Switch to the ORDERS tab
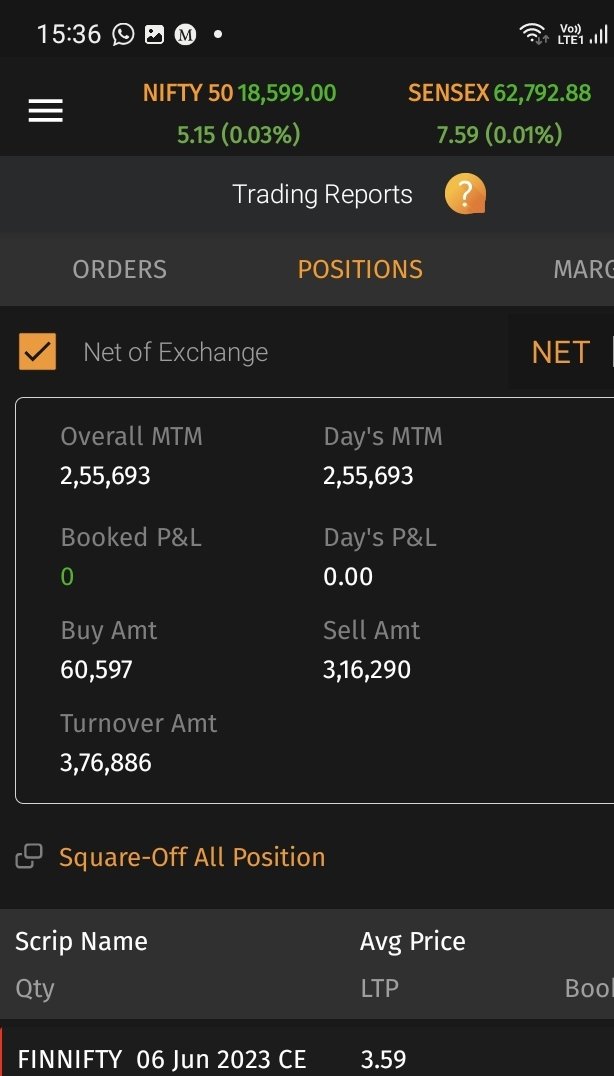This screenshot has height=1076, width=614. pos(119,269)
